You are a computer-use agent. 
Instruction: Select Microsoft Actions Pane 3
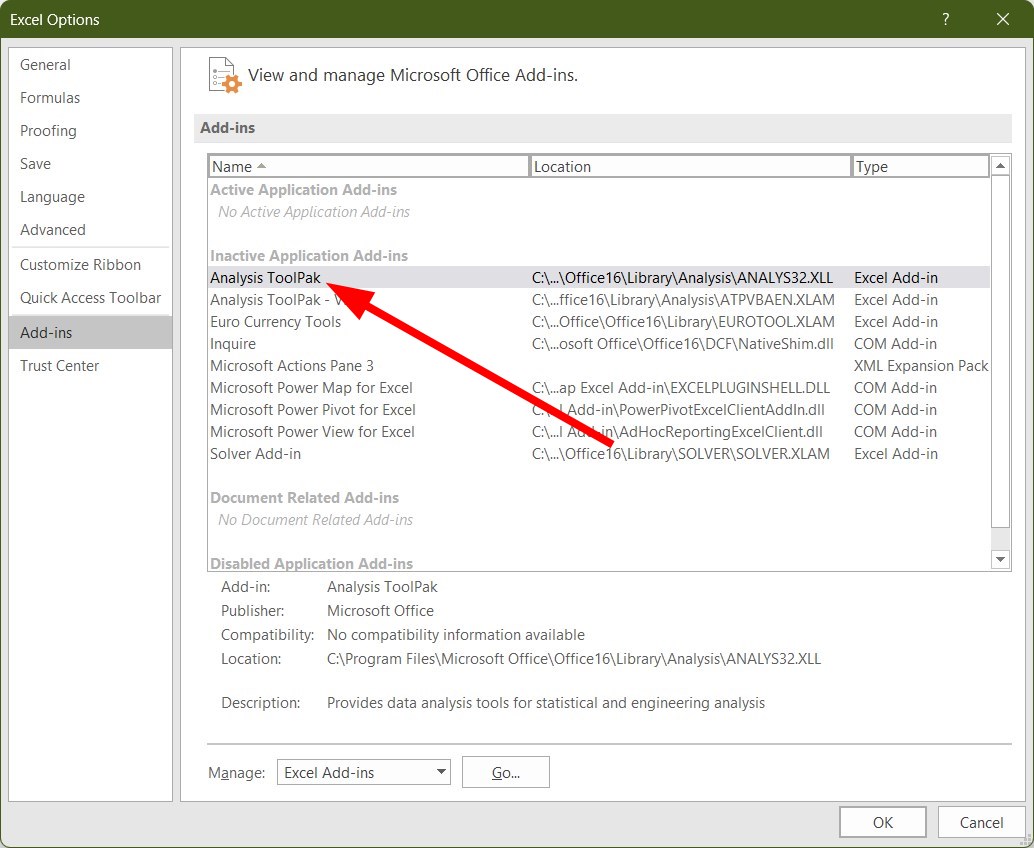599,365
